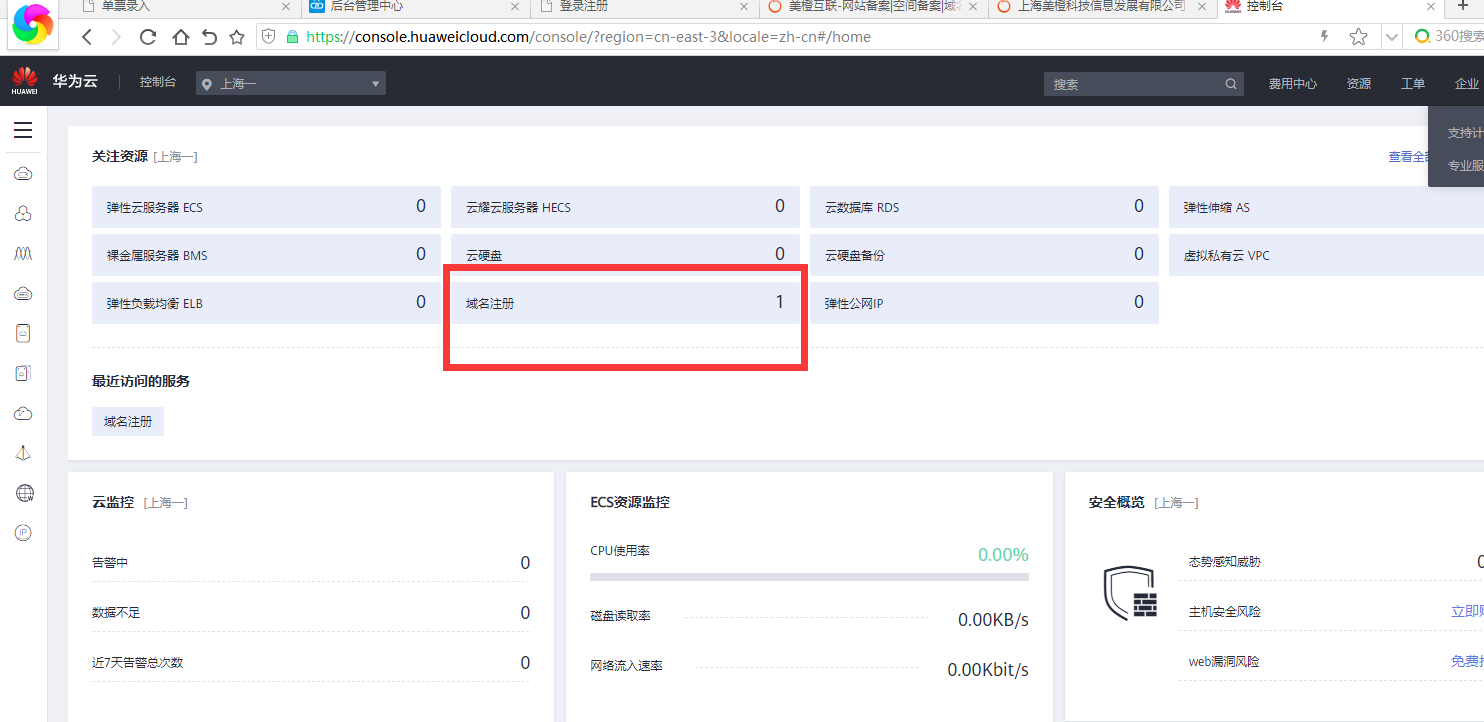Open the 域名注册 resource card showing 1
Viewport: 1484px width, 722px height.
pos(625,303)
